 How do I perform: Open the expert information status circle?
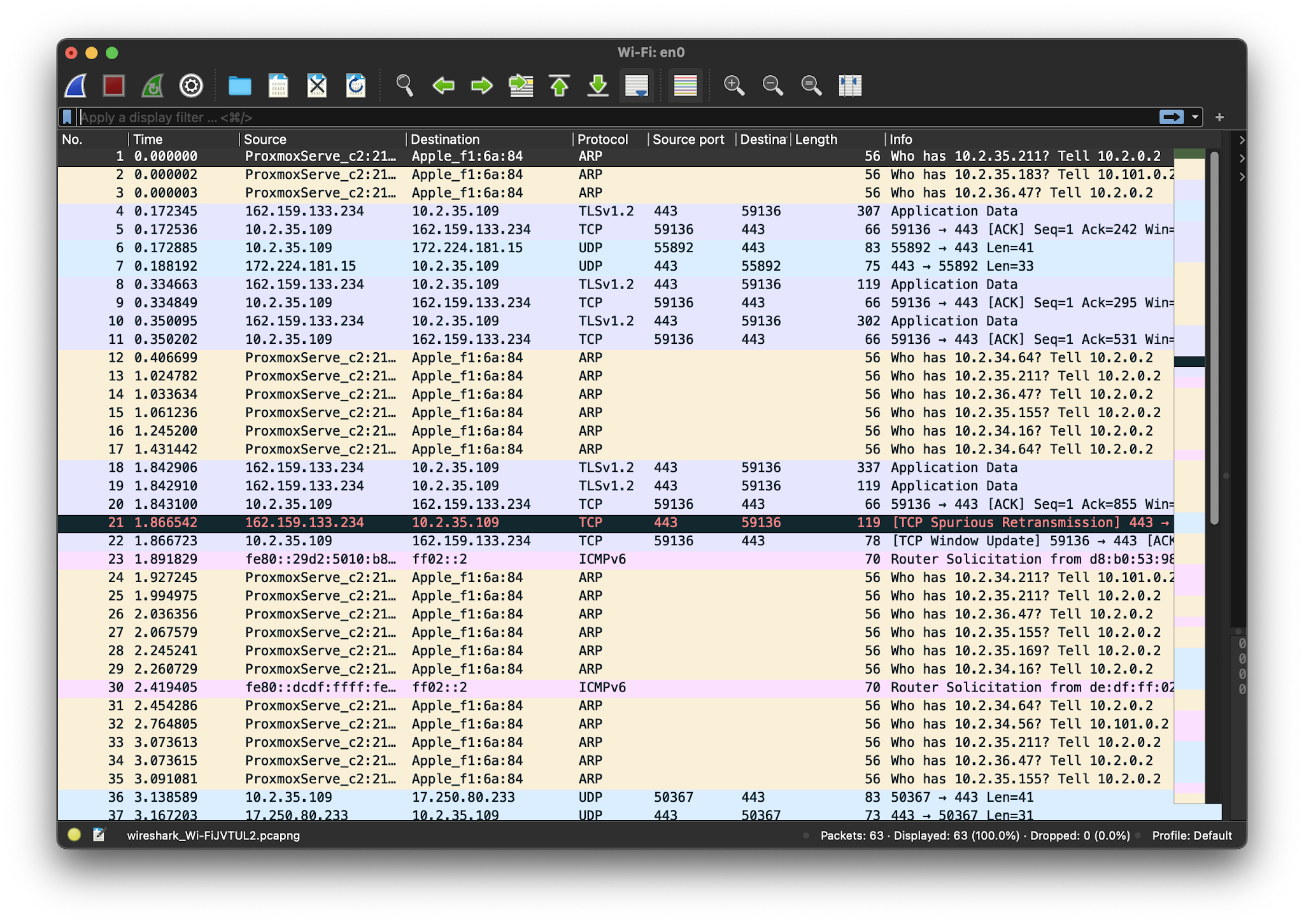point(74,835)
